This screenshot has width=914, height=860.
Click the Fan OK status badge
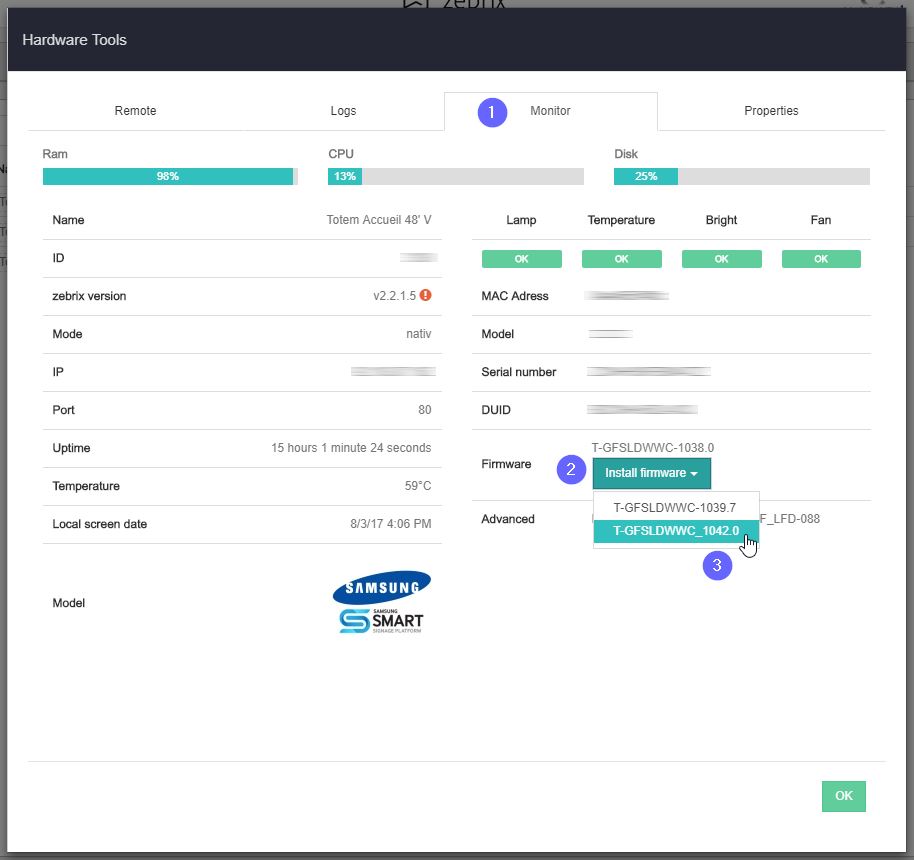click(x=821, y=259)
